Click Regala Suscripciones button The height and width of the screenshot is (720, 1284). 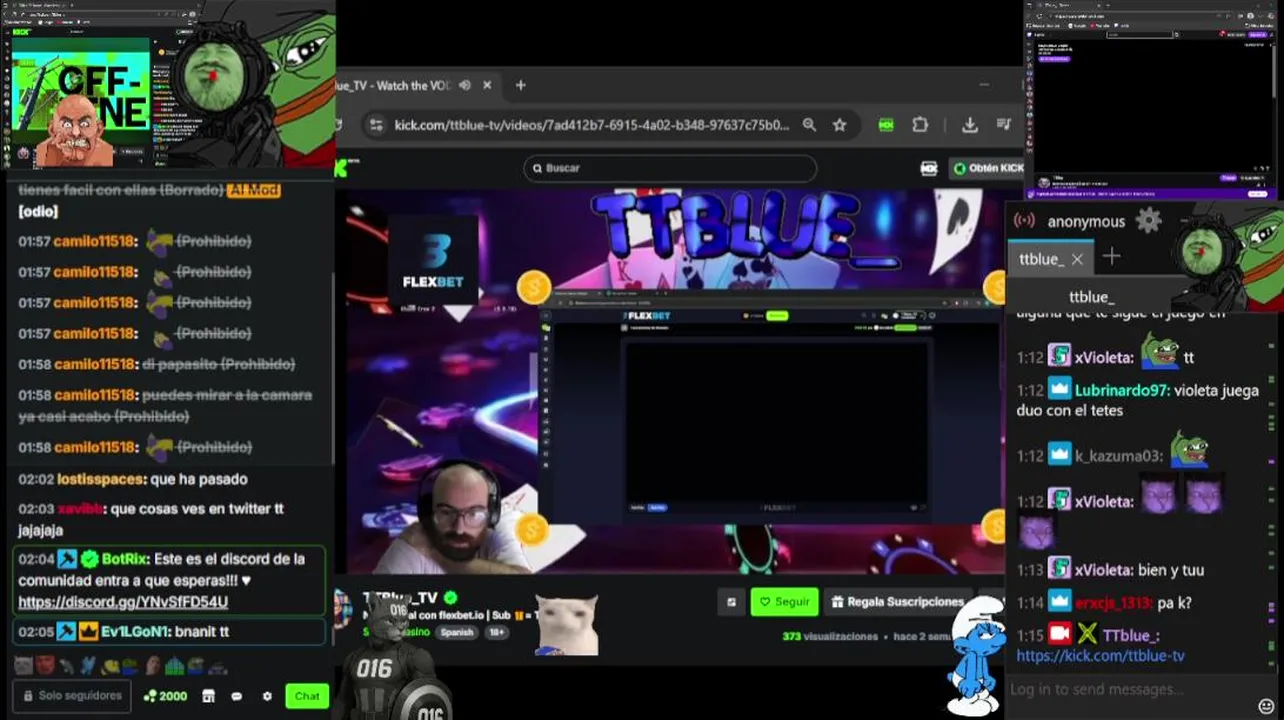click(896, 602)
